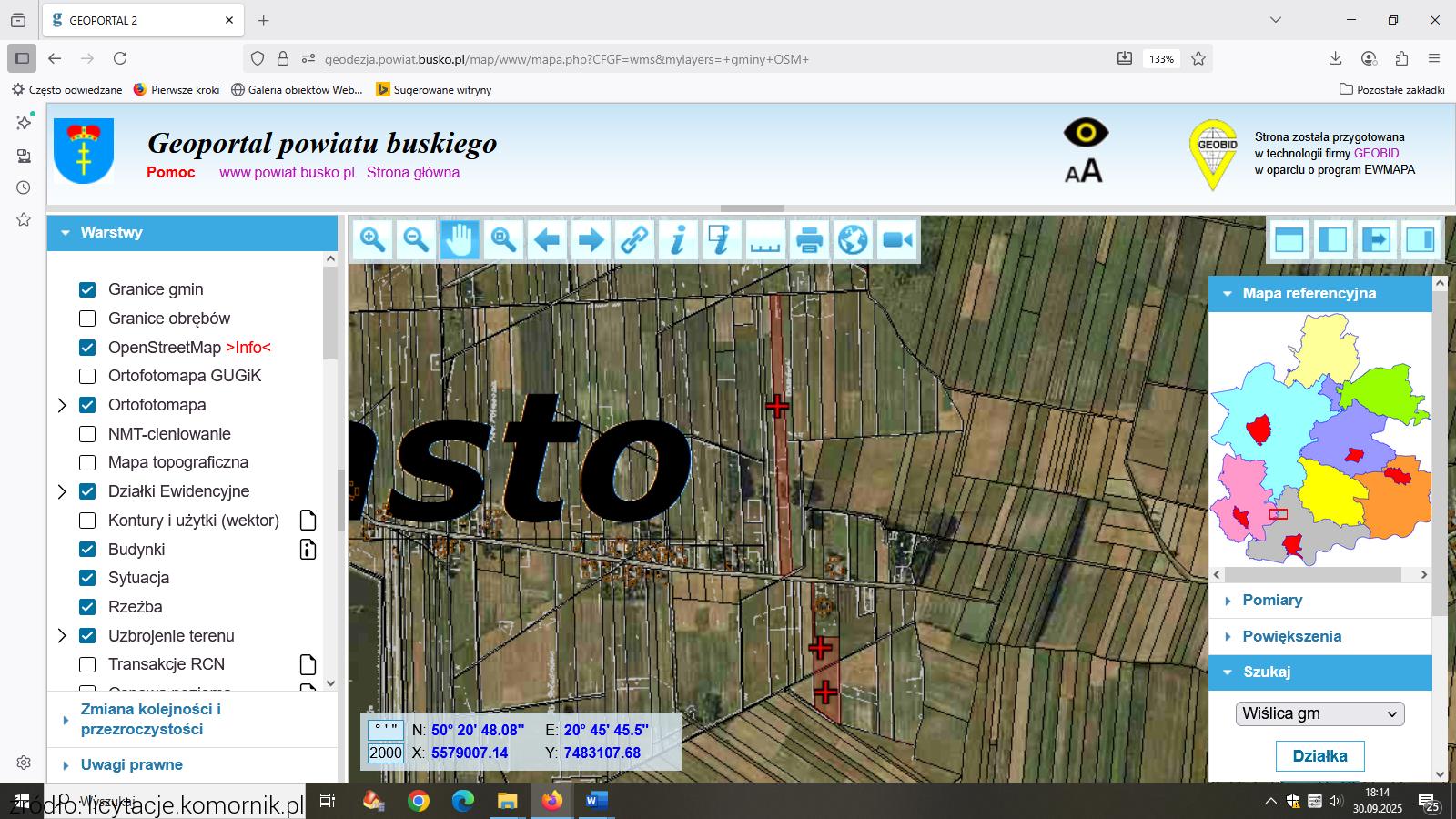Viewport: 1456px width, 819px height.
Task: Collapse the Warstwy panel header
Action: pos(111,233)
